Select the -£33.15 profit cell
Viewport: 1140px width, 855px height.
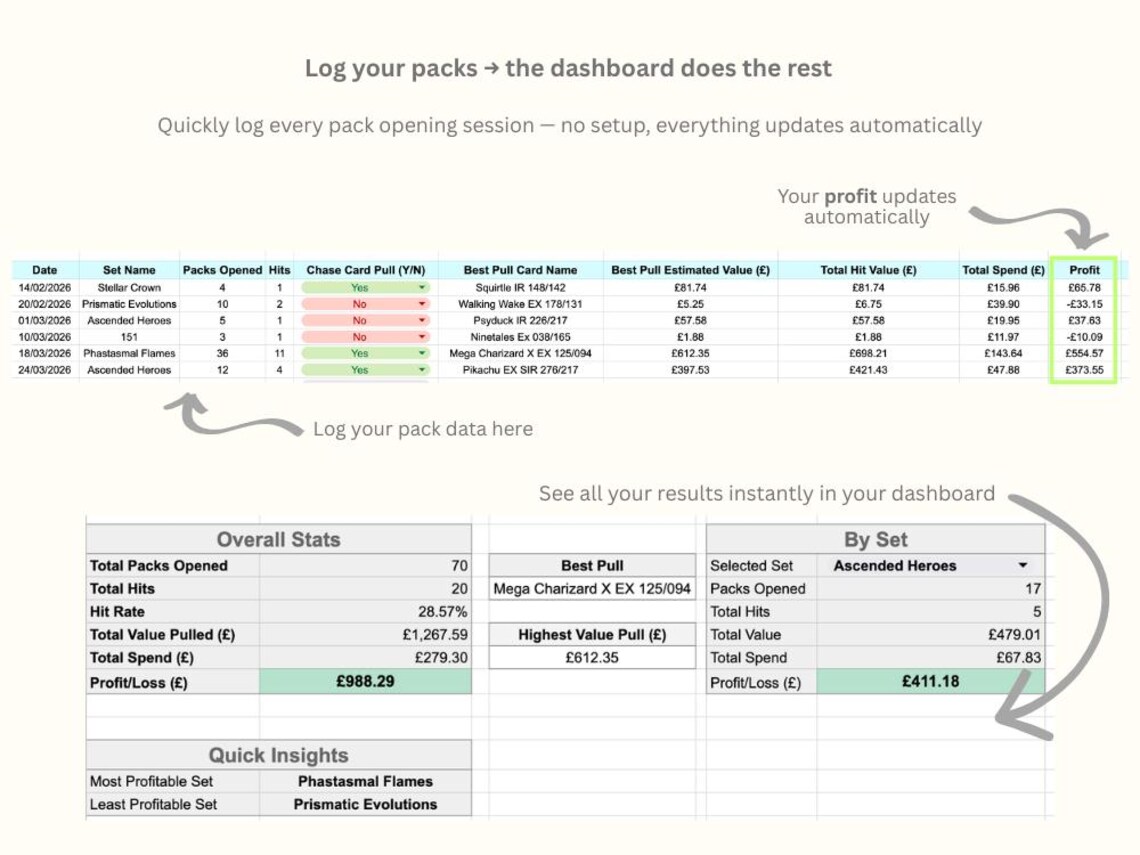1084,304
